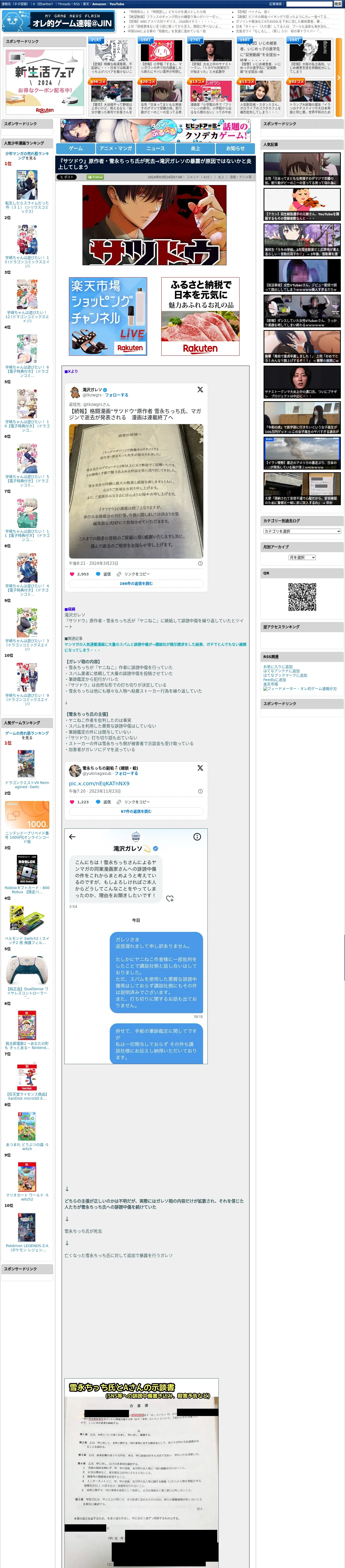
Task: Click the X ポスト share button
Action: (x=67, y=177)
